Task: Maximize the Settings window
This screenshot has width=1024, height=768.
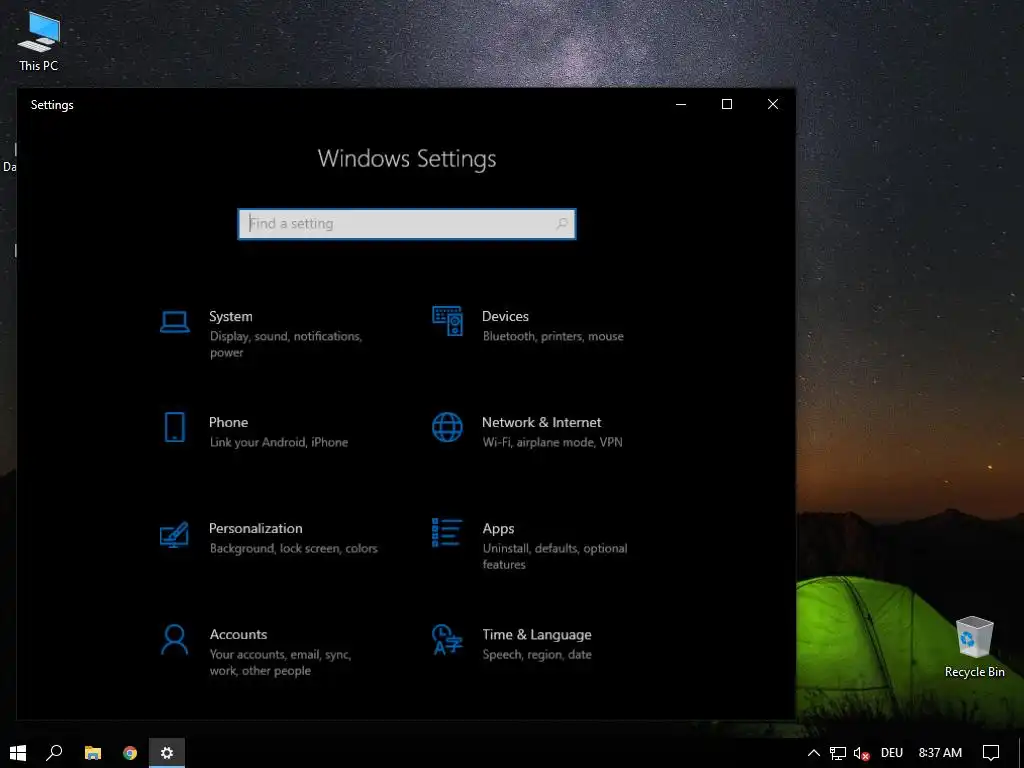Action: pyautogui.click(x=727, y=104)
